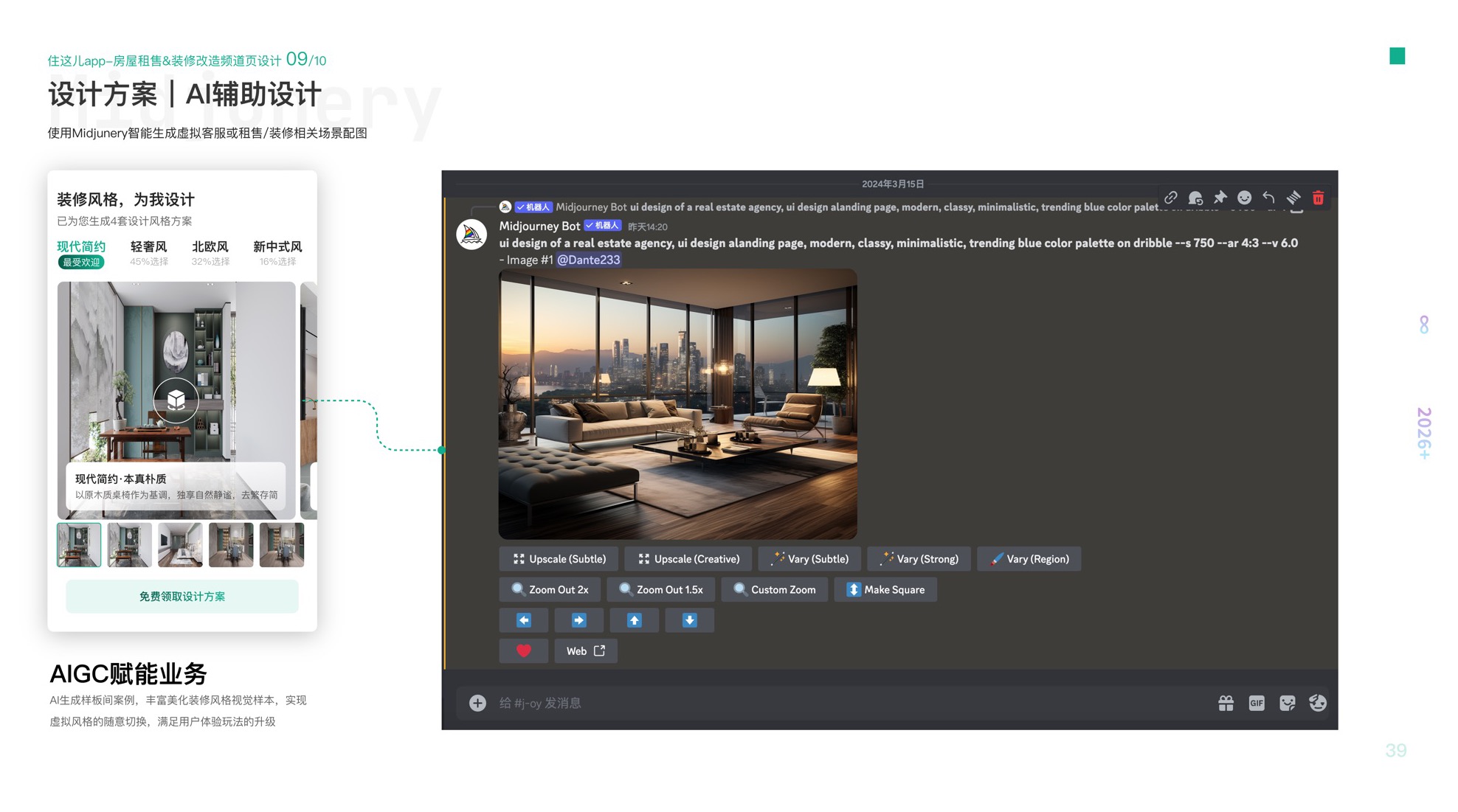Choose Zoom Out 2x
This screenshot has width=1458, height=812.
[550, 590]
